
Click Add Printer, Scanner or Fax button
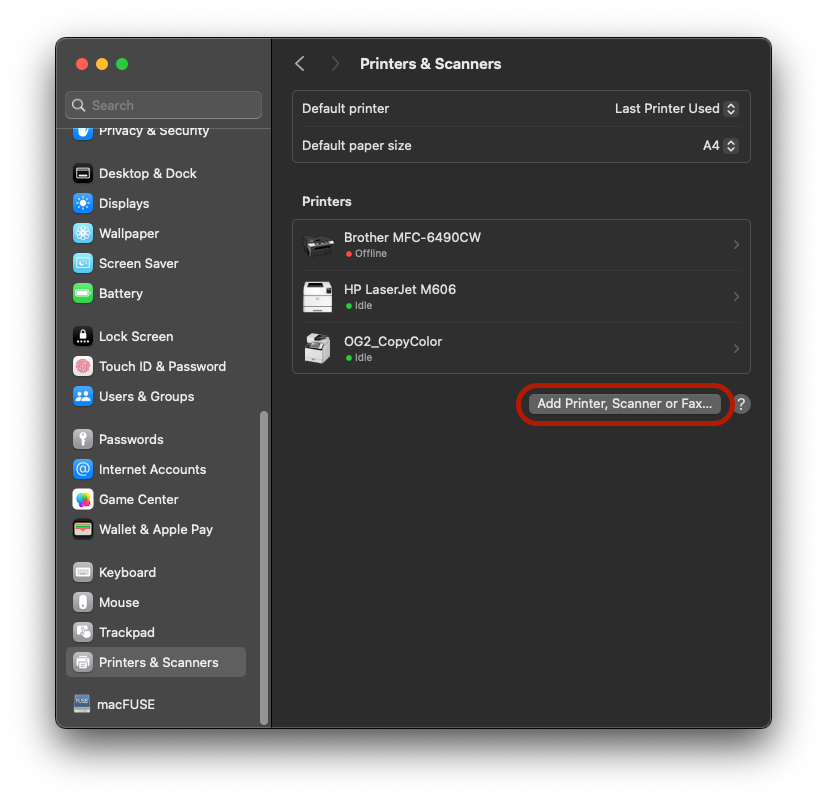tap(623, 404)
